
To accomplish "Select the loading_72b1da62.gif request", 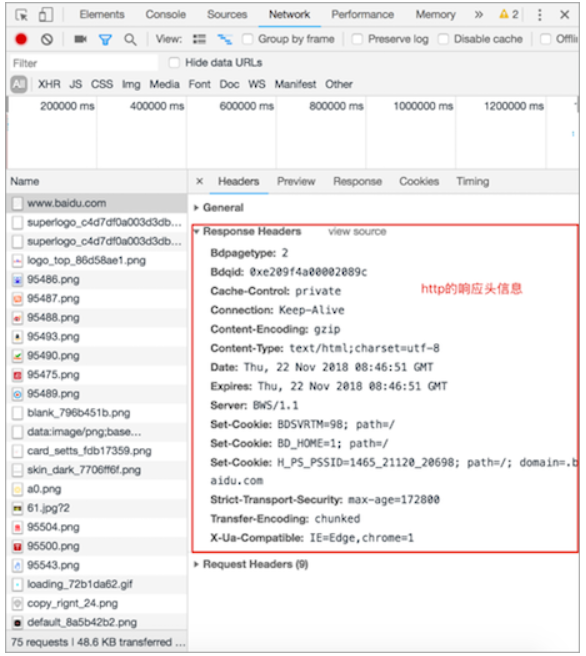I will point(97,584).
